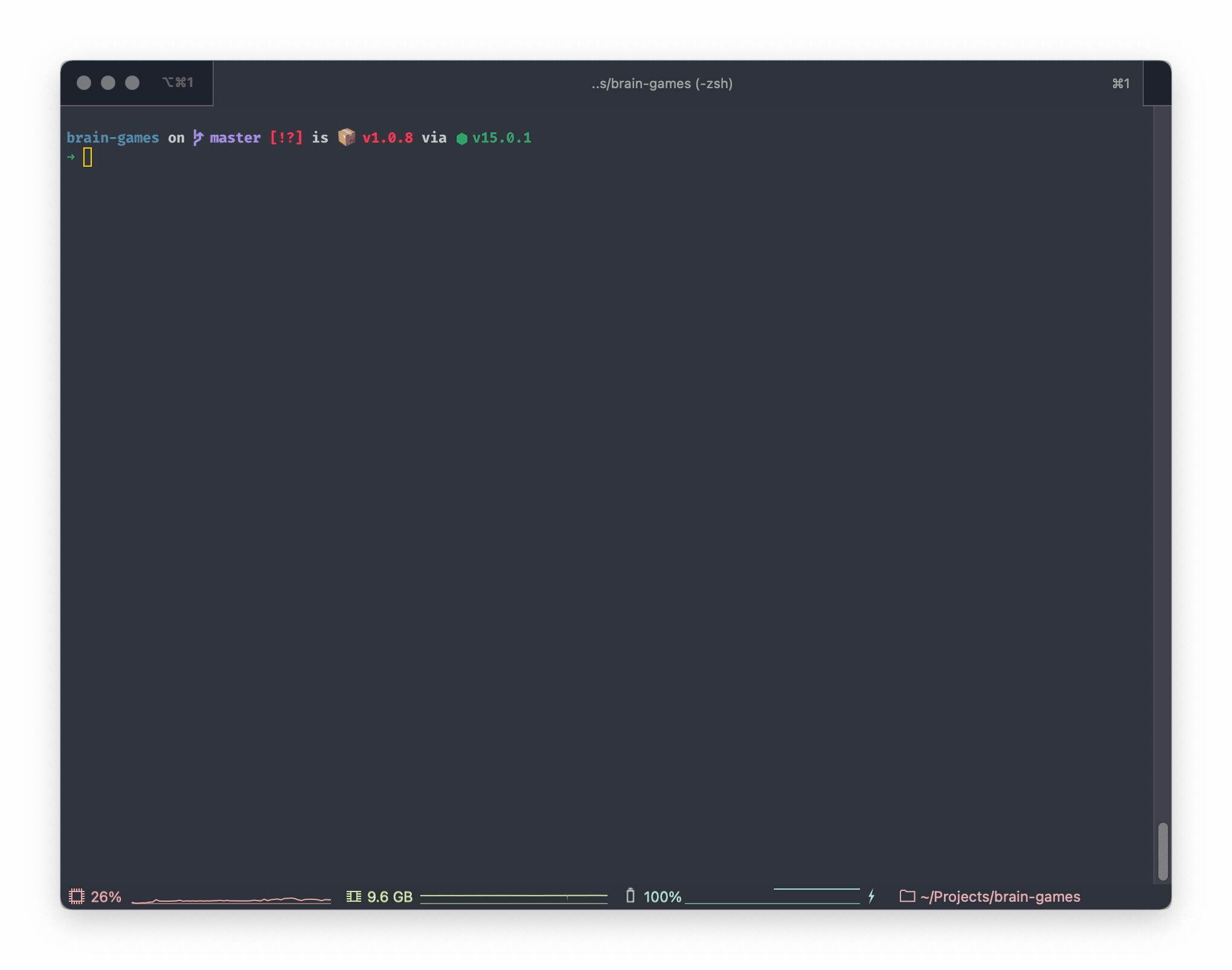This screenshot has height=970, width=1232.
Task: Click the ⌥⌘1 window shortcut label
Action: 178,82
